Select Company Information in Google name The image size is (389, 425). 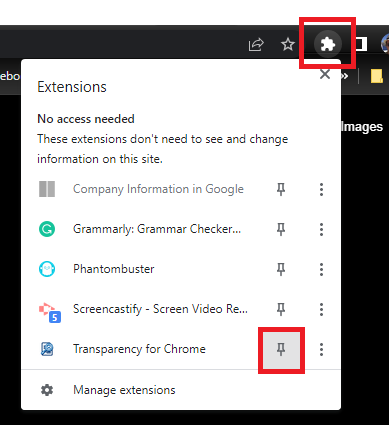click(x=158, y=189)
